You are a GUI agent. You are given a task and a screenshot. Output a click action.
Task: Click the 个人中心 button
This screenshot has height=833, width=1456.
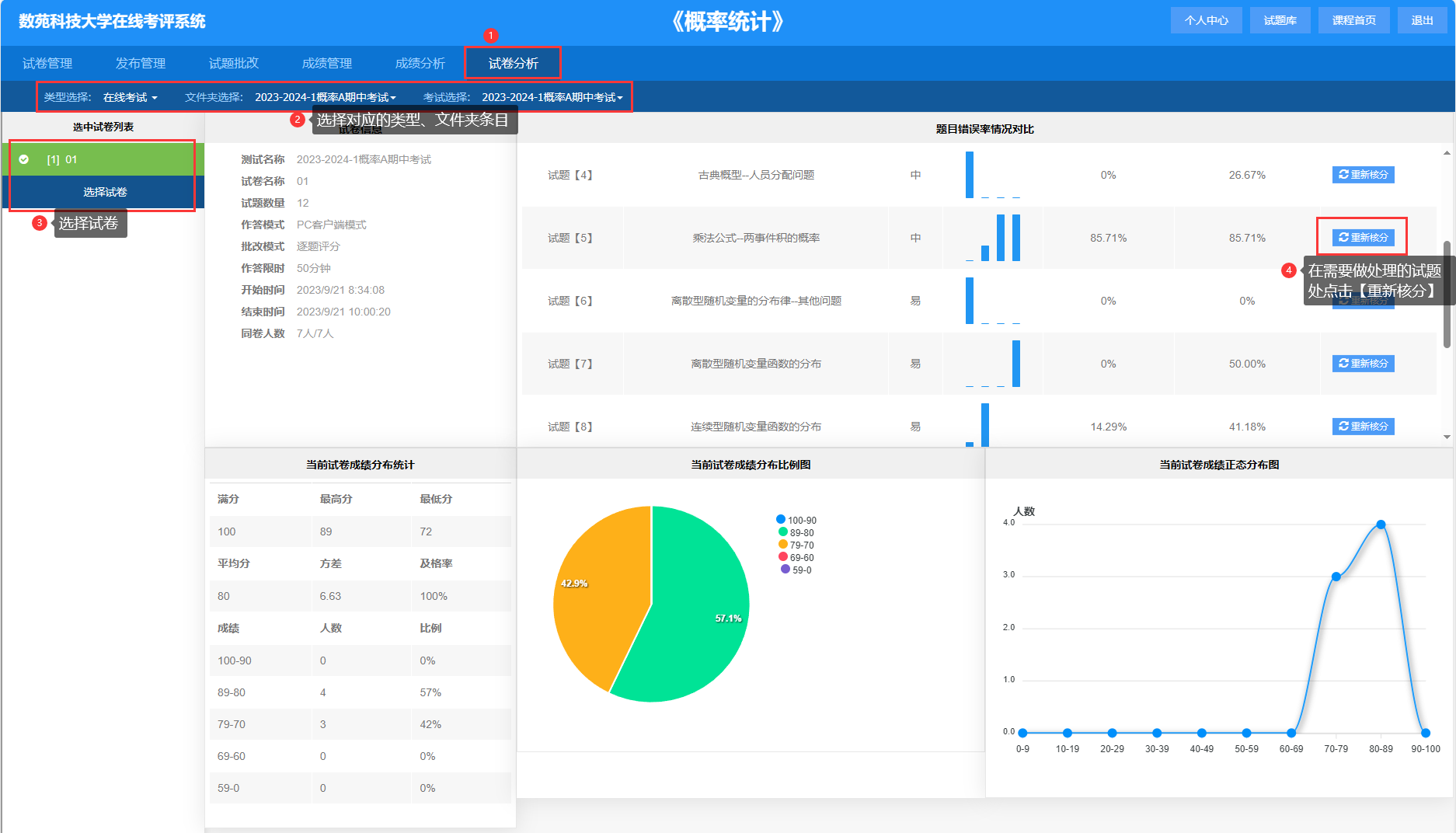pyautogui.click(x=1206, y=20)
